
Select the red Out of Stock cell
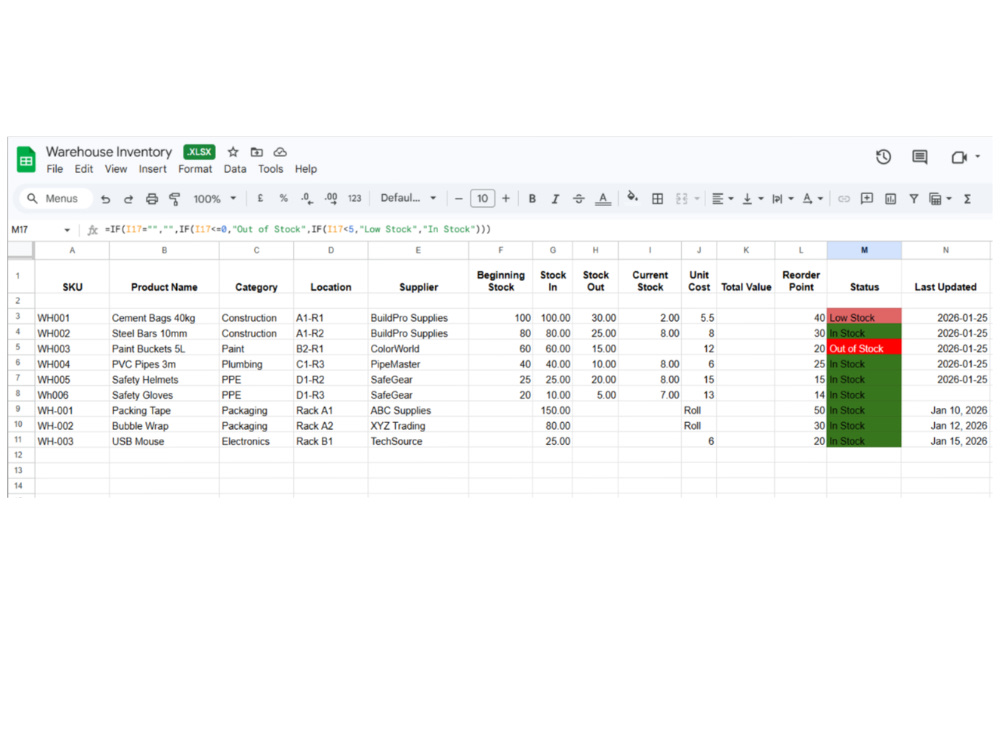864,348
